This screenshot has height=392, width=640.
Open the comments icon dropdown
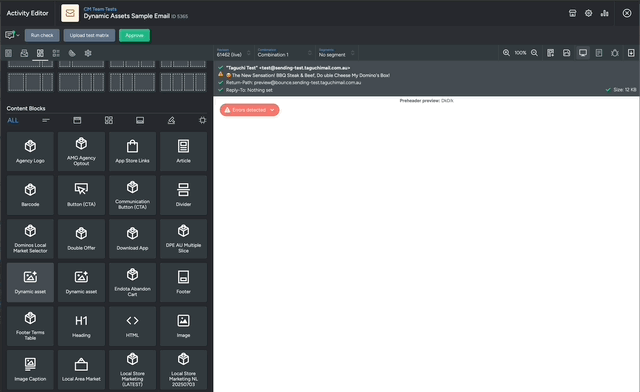point(12,35)
